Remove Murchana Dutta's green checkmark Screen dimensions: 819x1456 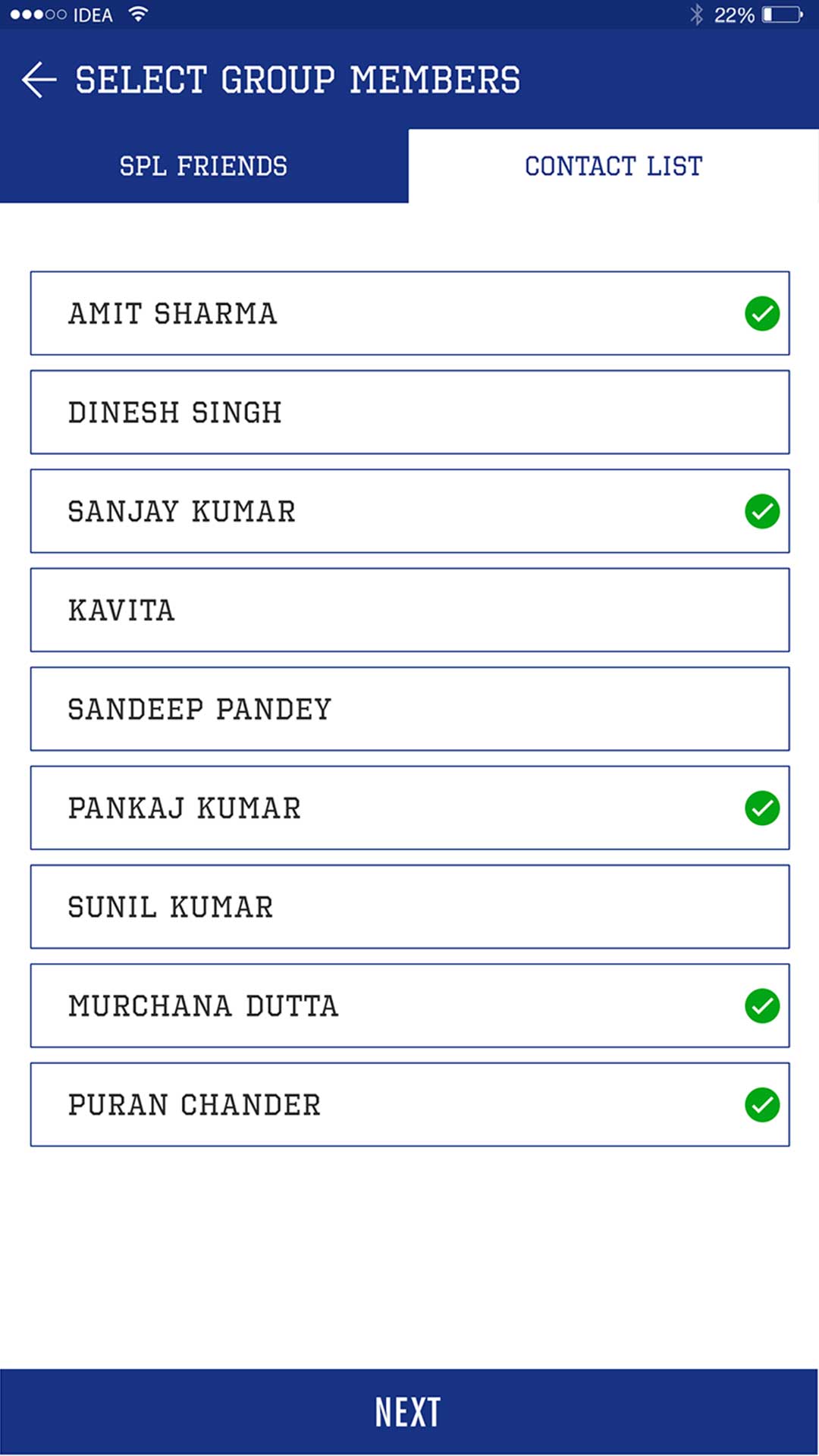pos(762,1006)
